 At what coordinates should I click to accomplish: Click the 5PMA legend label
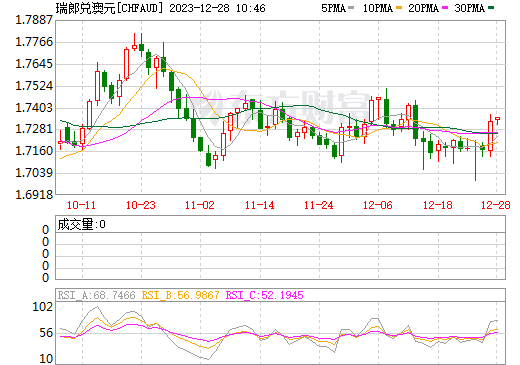pyautogui.click(x=333, y=8)
